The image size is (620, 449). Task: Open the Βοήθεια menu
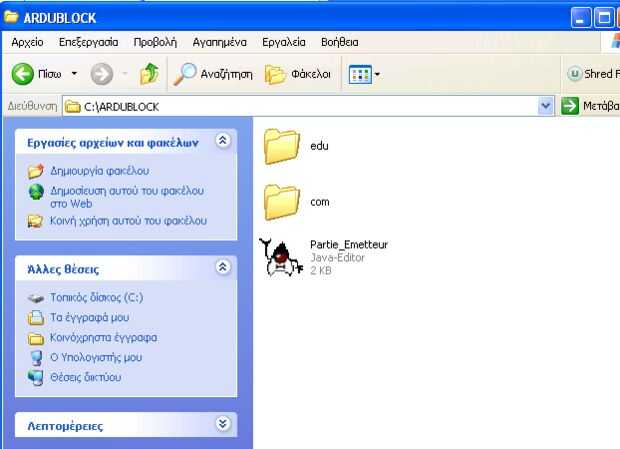pyautogui.click(x=340, y=42)
